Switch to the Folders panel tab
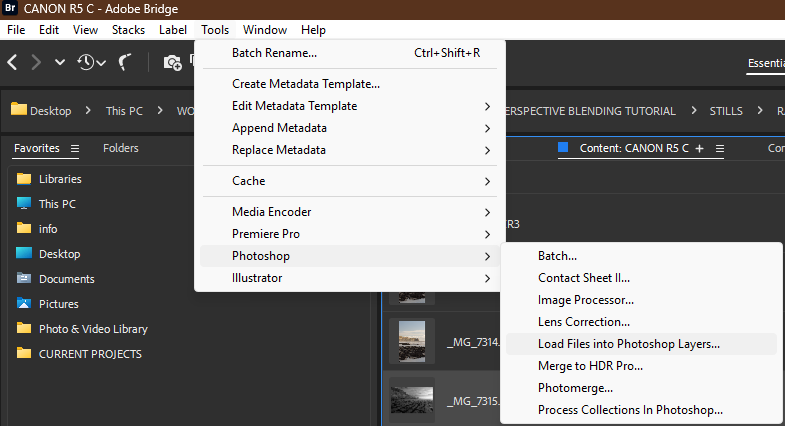785x426 pixels. (x=121, y=148)
